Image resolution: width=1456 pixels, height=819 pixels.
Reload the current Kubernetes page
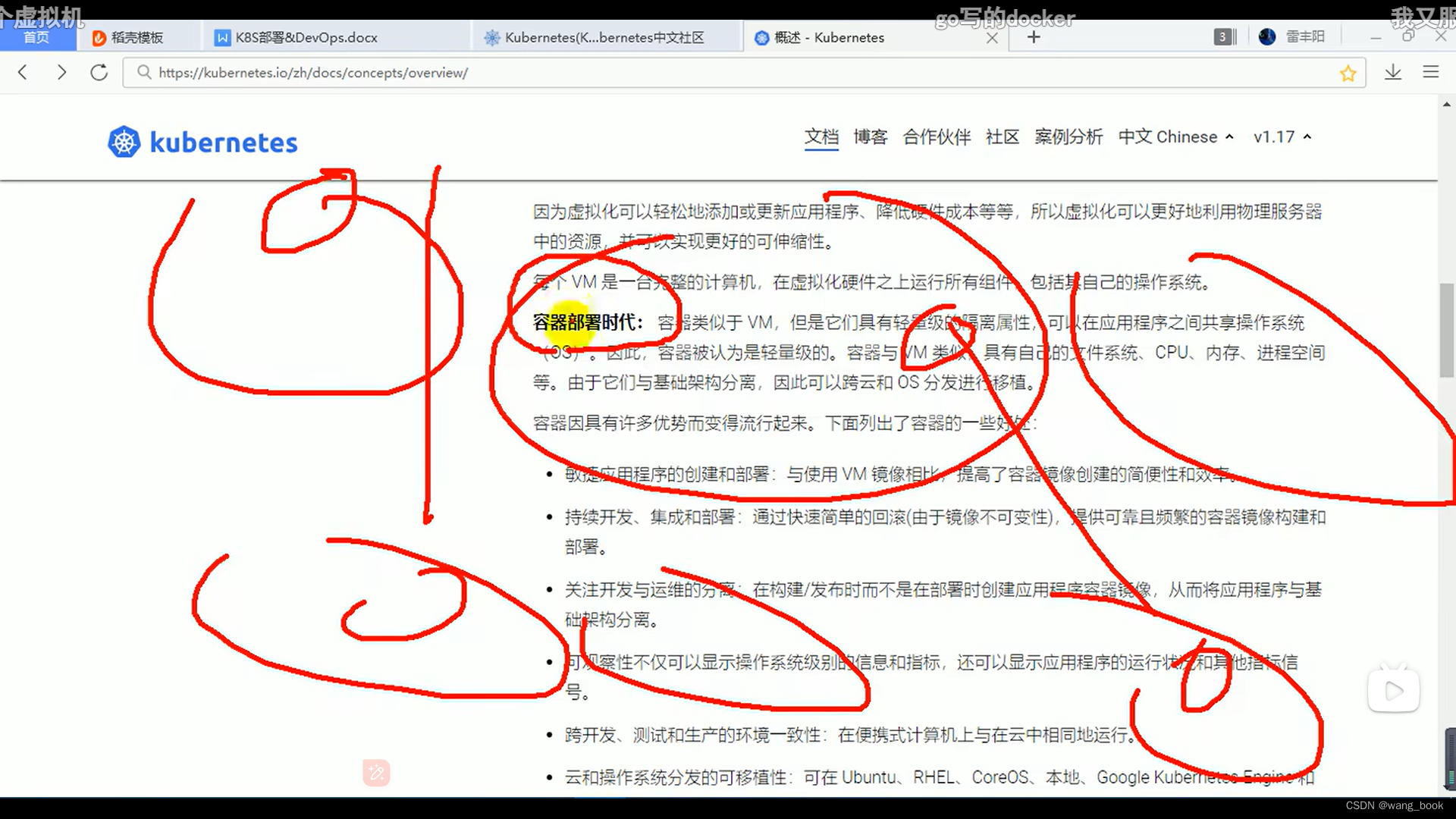pyautogui.click(x=99, y=73)
